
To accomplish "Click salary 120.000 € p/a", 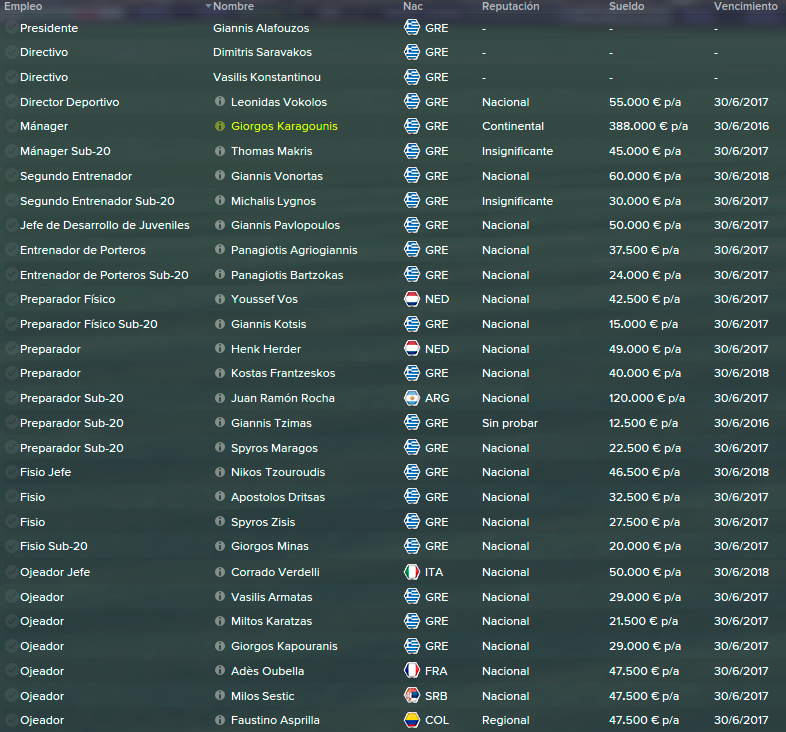I will (x=647, y=398).
